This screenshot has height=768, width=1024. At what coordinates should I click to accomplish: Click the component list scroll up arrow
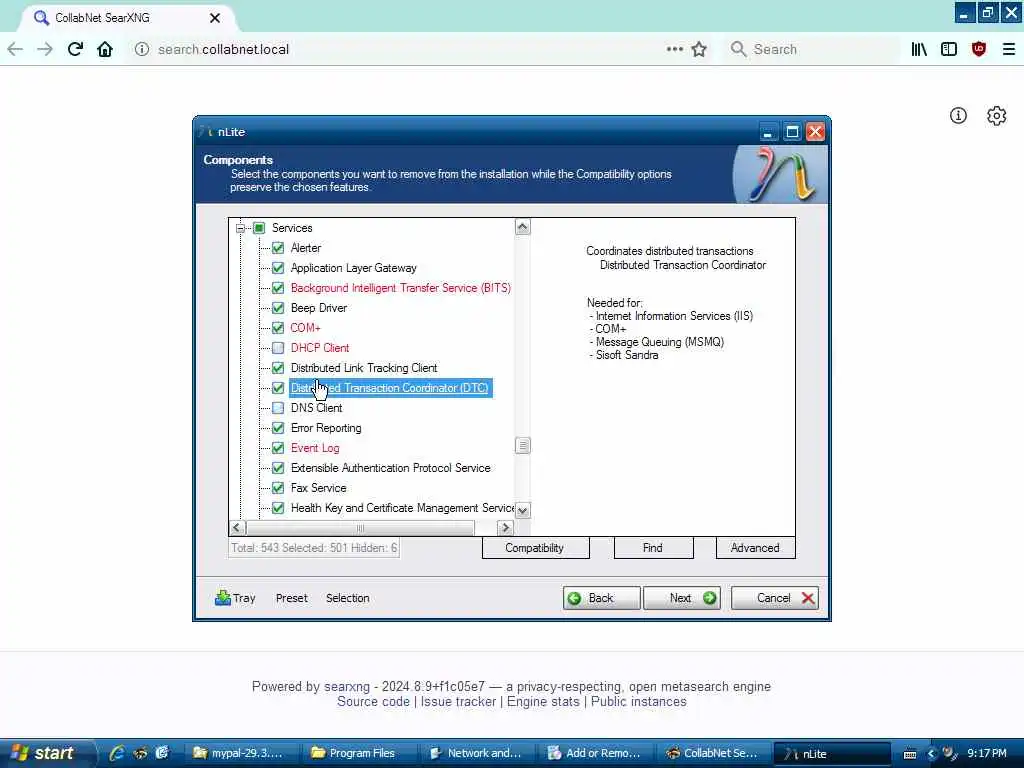[x=522, y=227]
